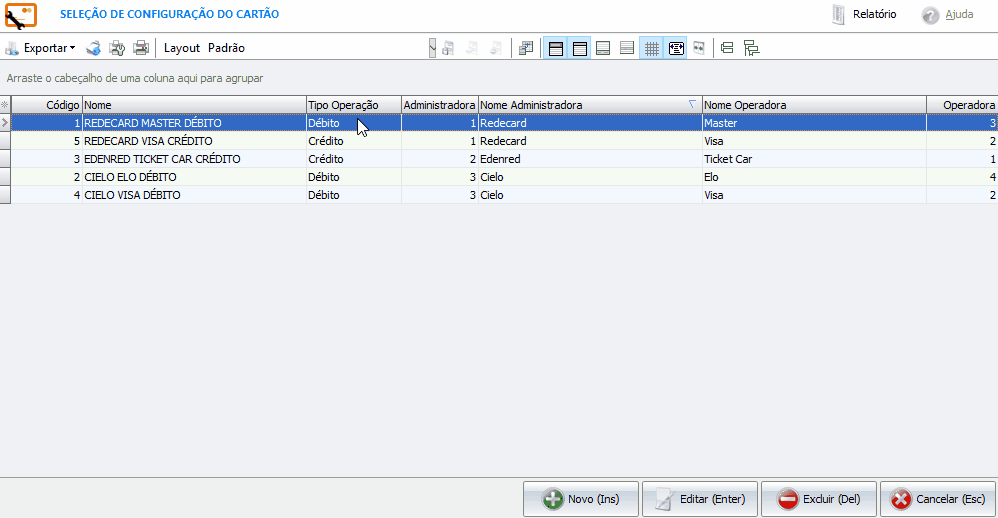Click the card configuration app icon
The width and height of the screenshot is (998, 518).
(x=21, y=15)
